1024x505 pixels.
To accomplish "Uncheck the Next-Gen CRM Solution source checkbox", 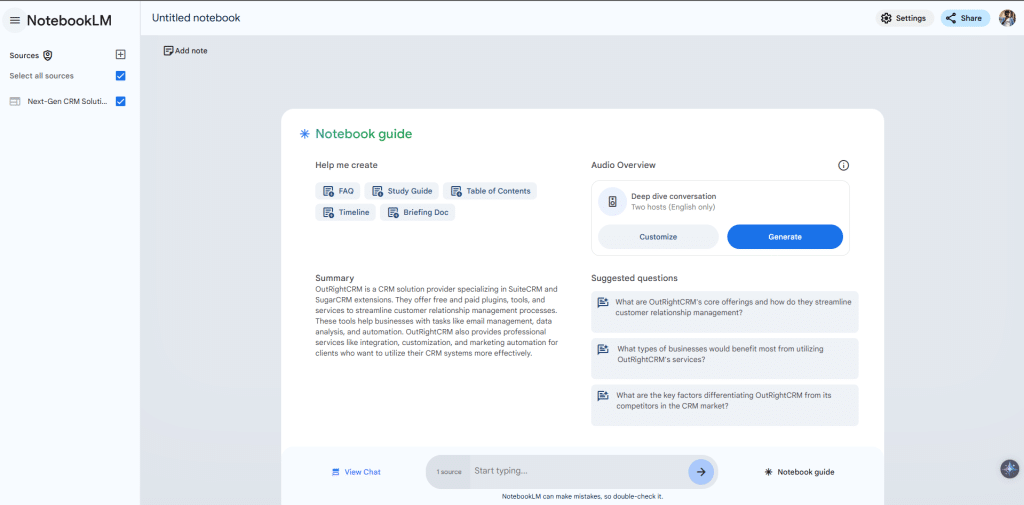I will pyautogui.click(x=120, y=101).
